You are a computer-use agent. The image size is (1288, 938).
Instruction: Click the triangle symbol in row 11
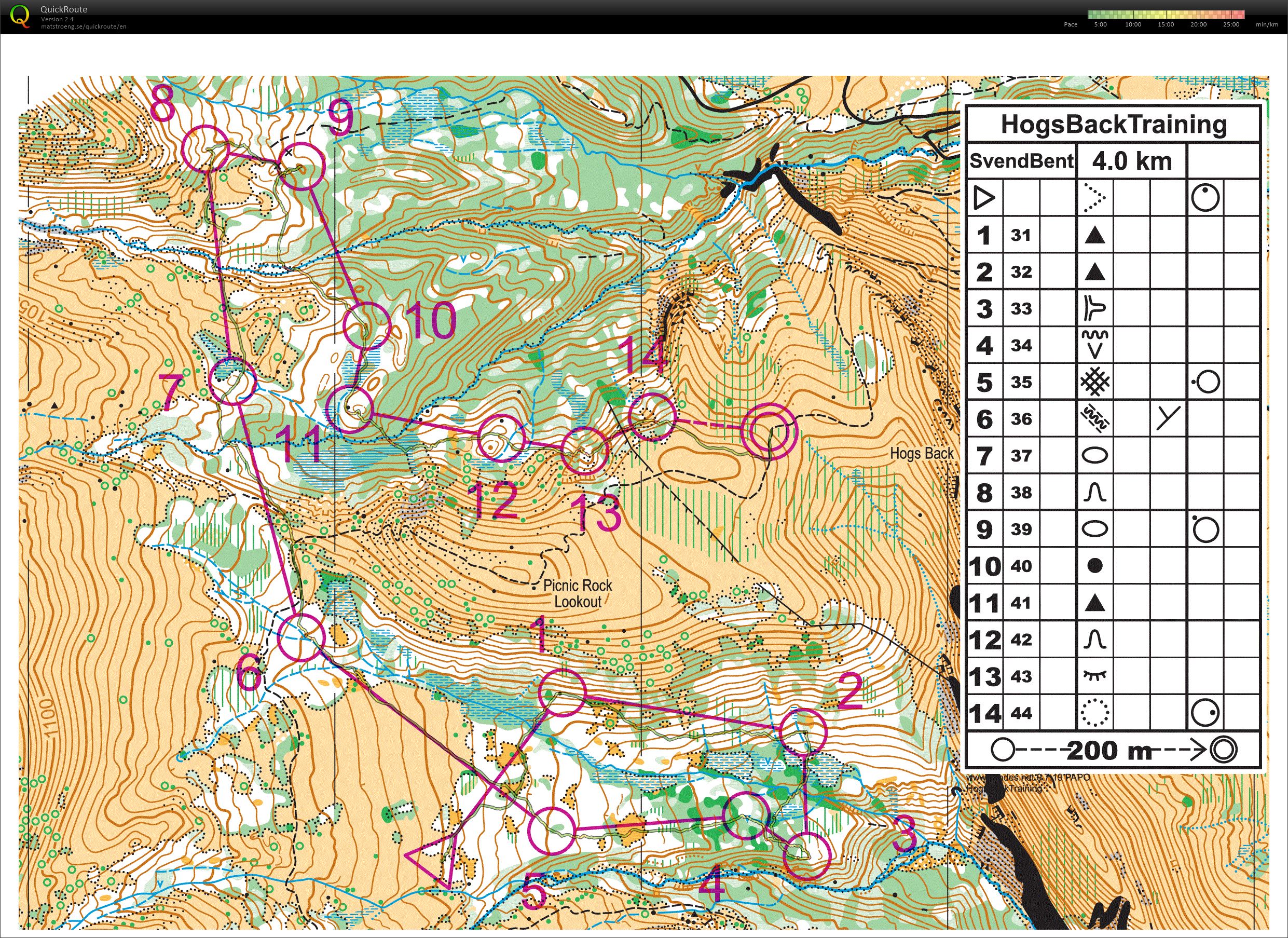1094,603
